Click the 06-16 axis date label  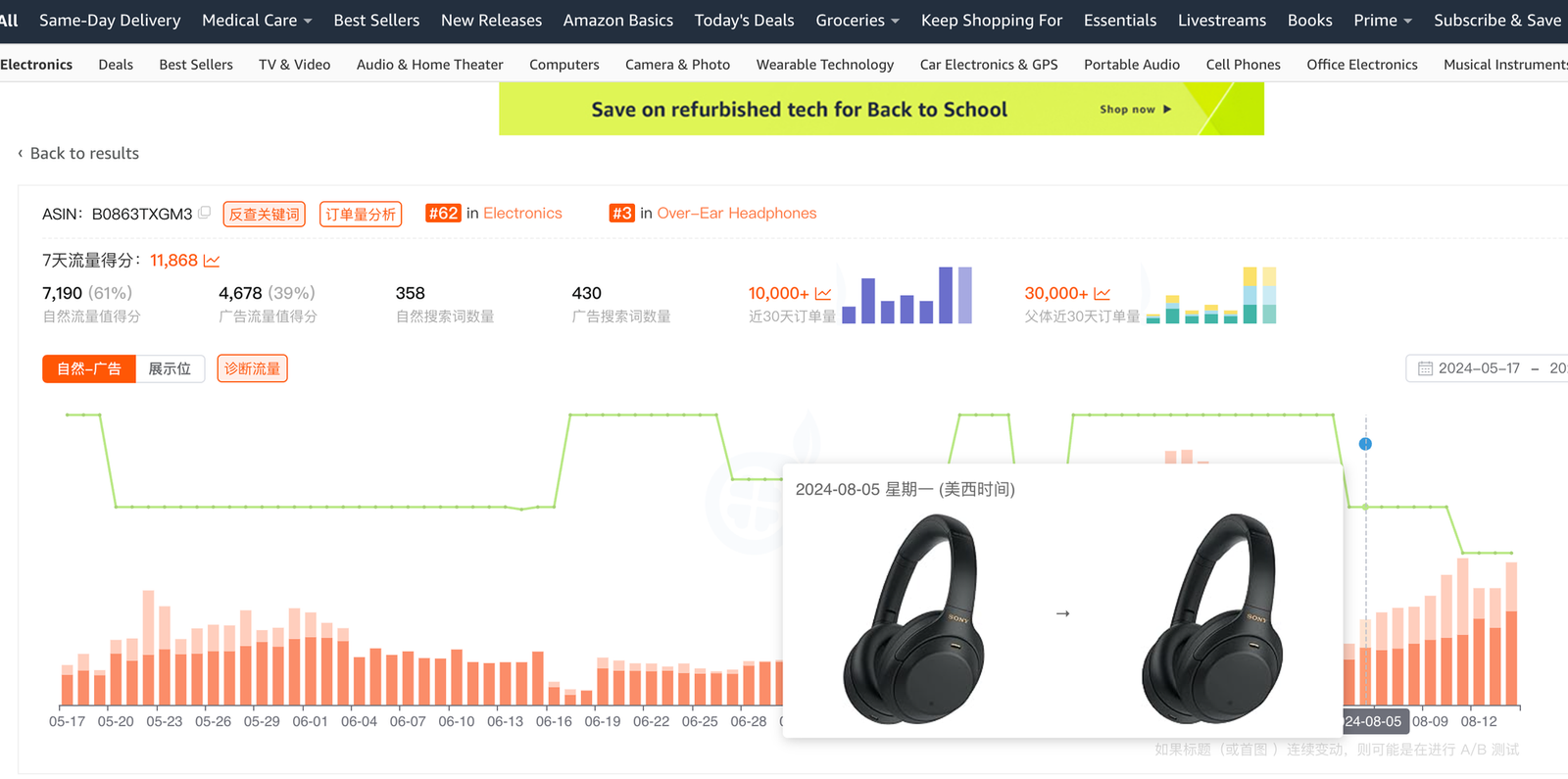pos(554,721)
